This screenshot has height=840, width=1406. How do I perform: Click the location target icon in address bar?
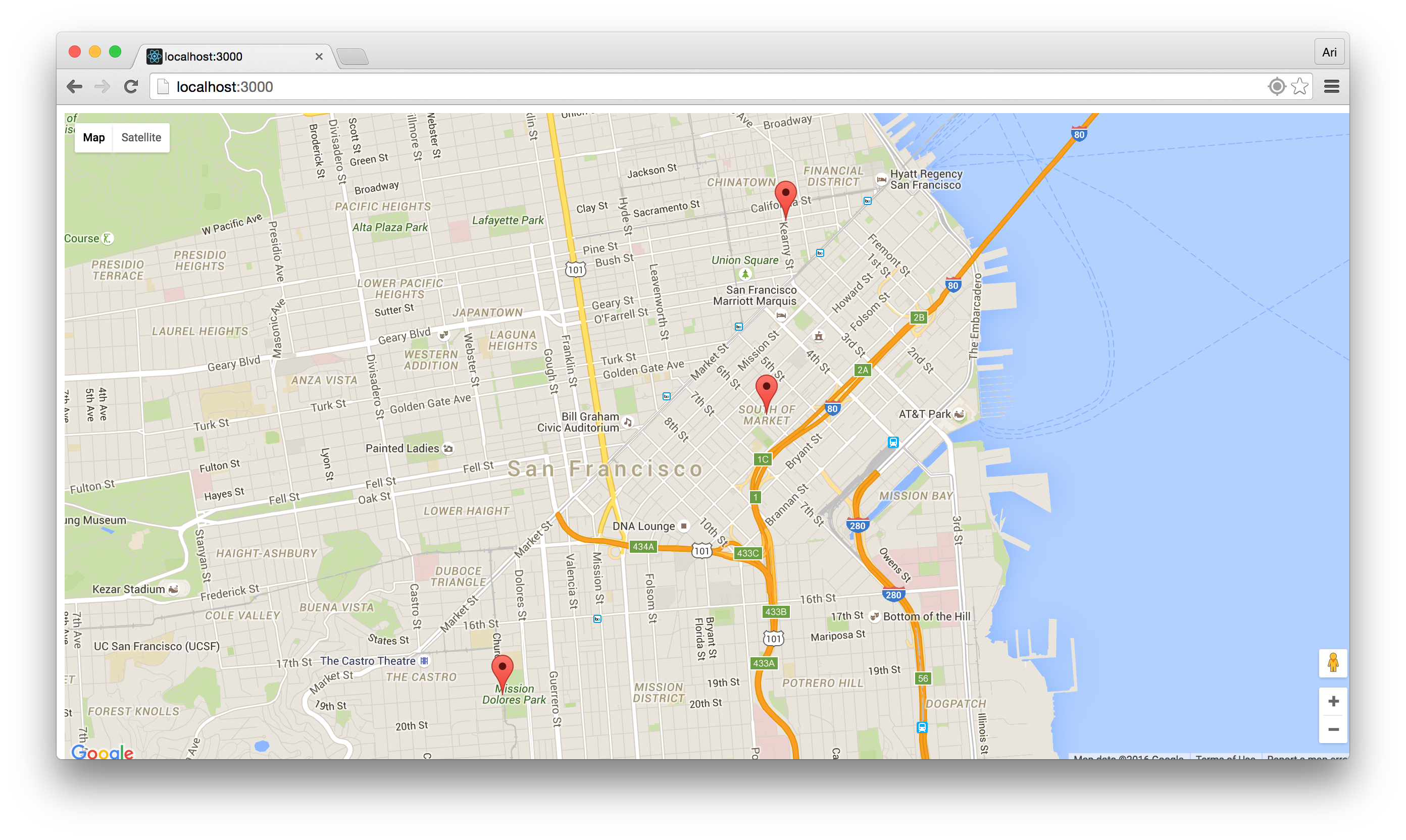tap(1277, 87)
